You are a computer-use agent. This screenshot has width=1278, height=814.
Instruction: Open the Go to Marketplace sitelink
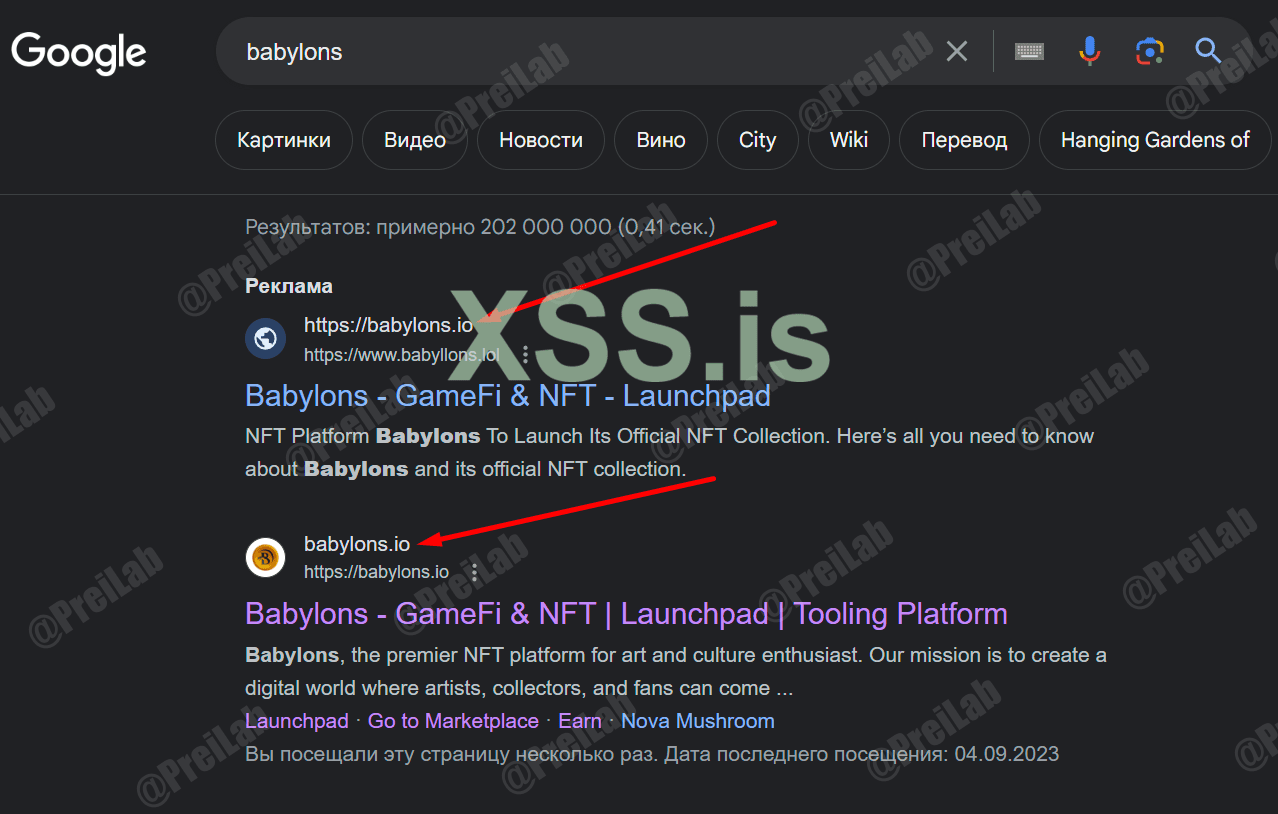(453, 721)
